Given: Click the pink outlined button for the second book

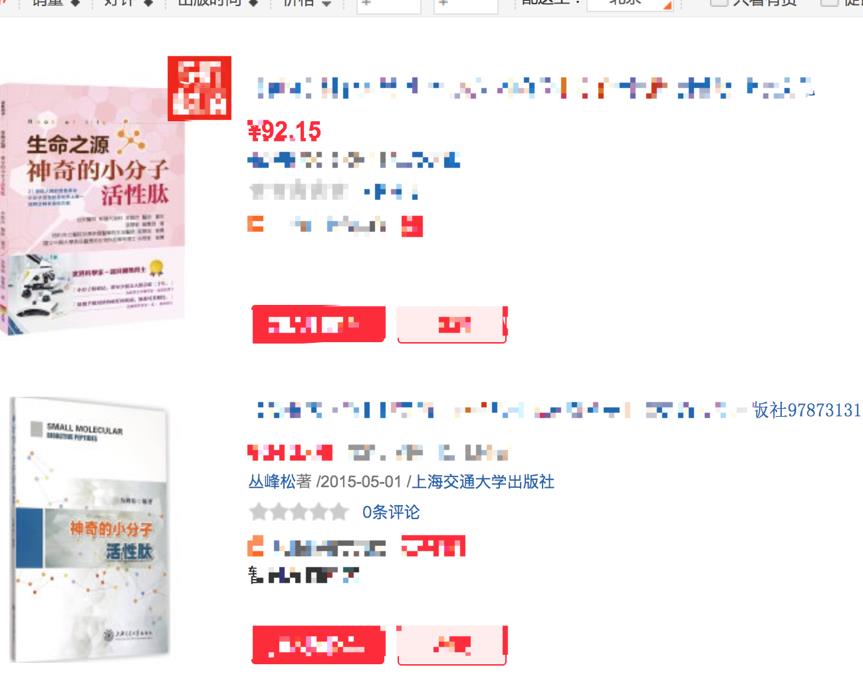Looking at the screenshot, I should 452,645.
